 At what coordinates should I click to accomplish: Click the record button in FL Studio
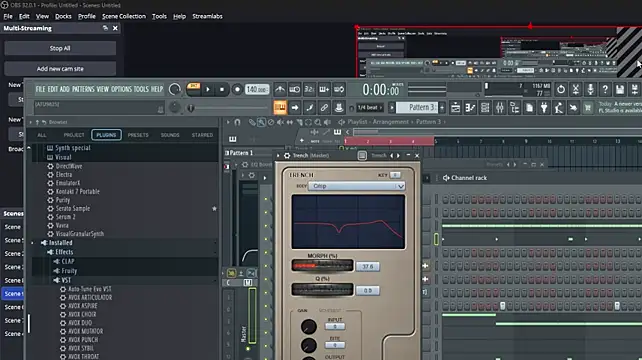click(x=237, y=89)
